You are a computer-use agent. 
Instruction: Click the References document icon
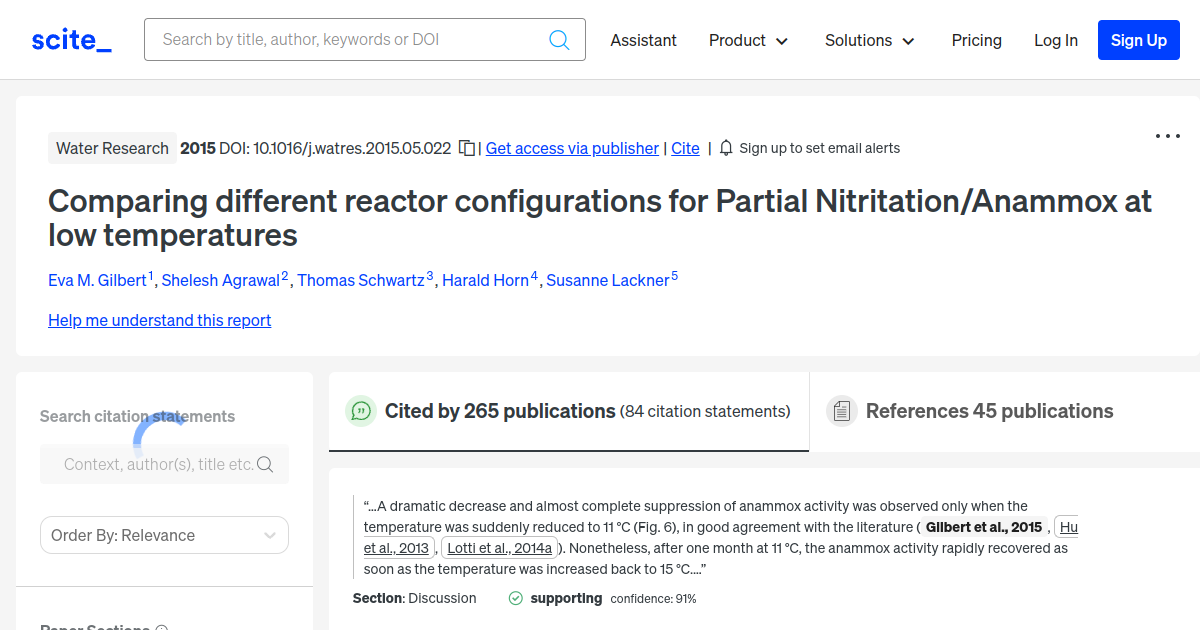pyautogui.click(x=841, y=411)
